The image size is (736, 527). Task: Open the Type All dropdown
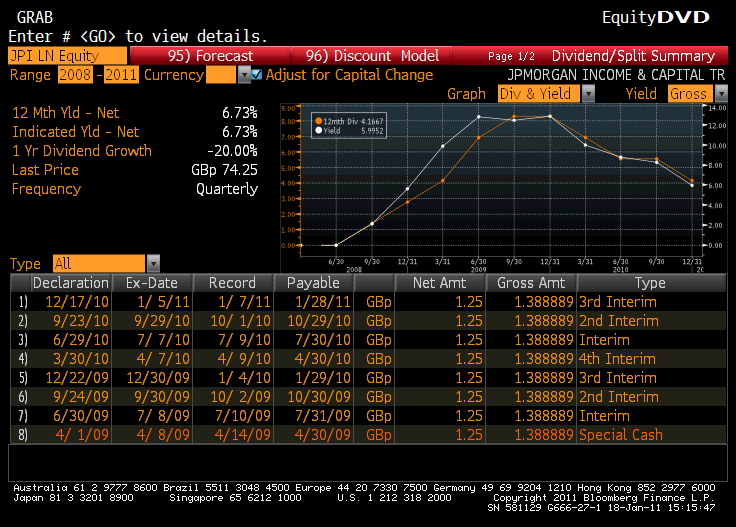[153, 264]
